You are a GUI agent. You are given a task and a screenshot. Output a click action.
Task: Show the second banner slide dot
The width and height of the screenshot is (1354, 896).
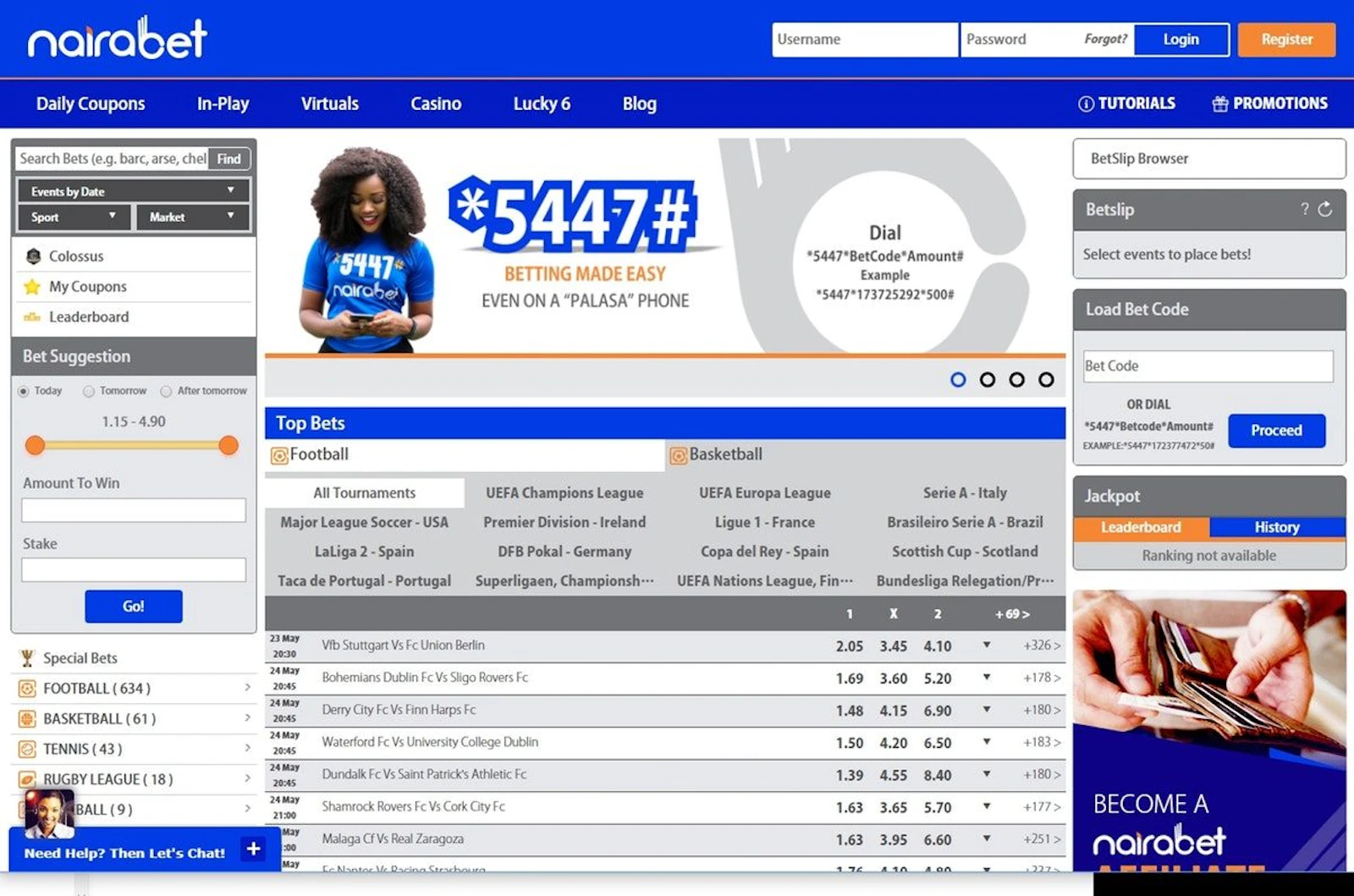point(988,379)
